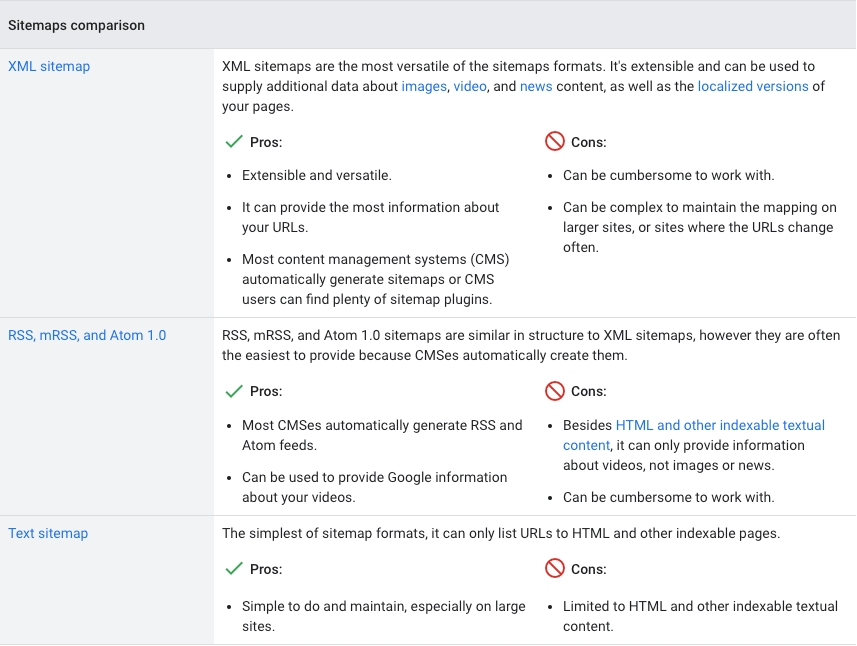Follow the 'news' link in XML description
857x646 pixels.
536,86
